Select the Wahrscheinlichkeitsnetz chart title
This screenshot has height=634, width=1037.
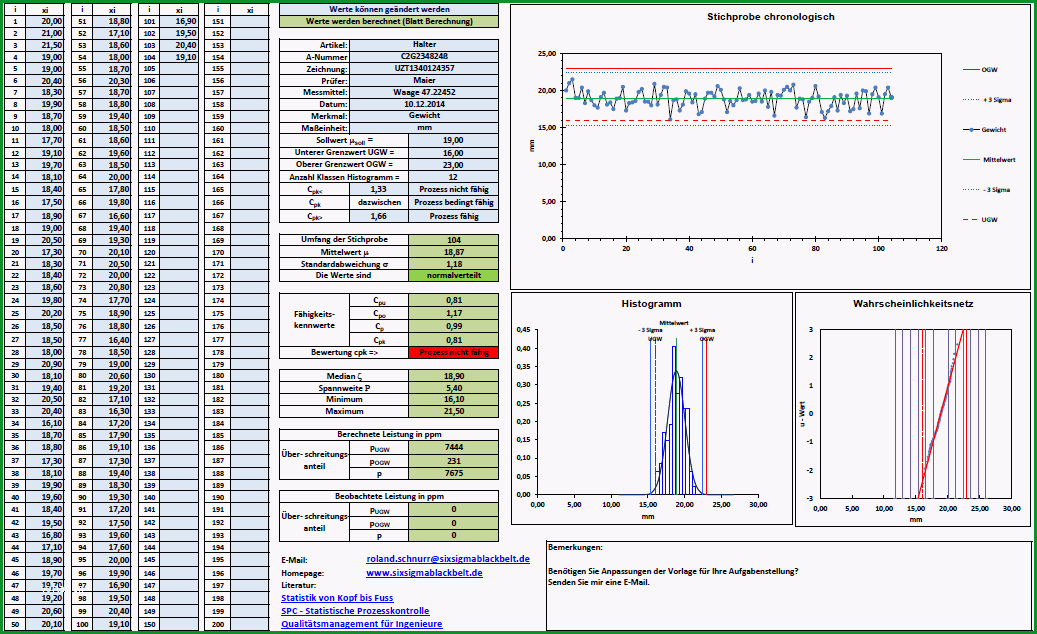[x=913, y=304]
